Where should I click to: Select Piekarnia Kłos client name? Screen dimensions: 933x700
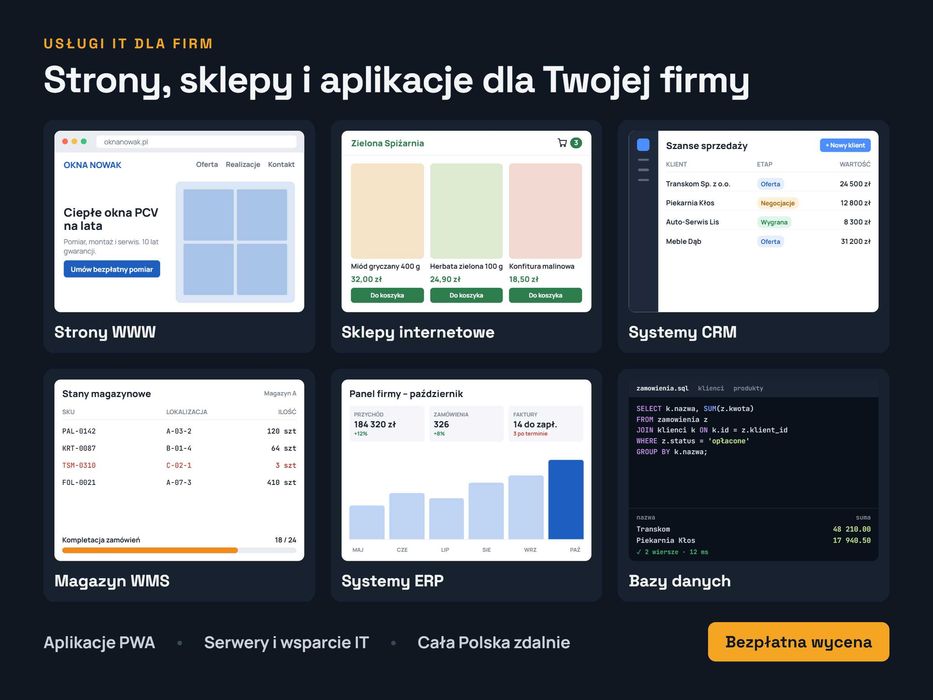(x=690, y=203)
